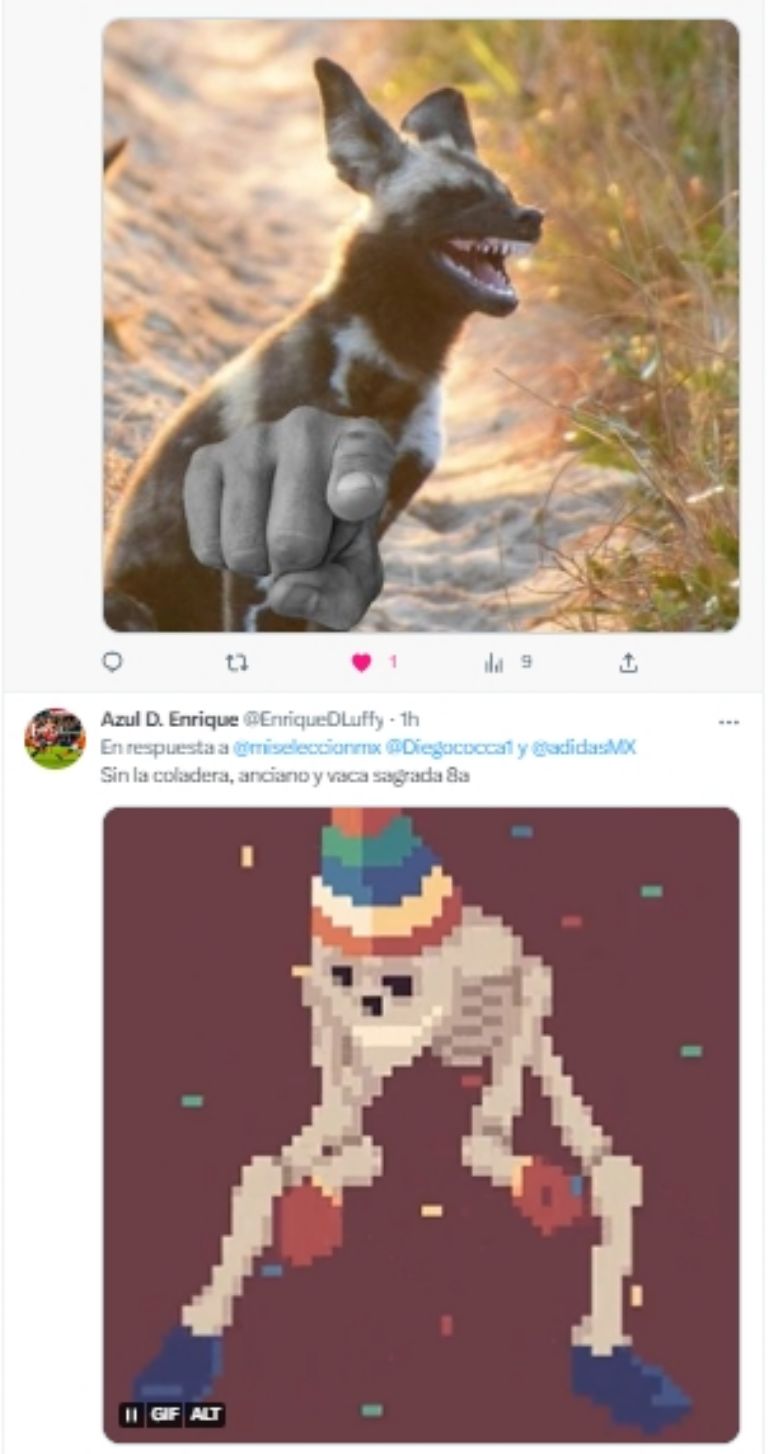This screenshot has width=768, height=1454.
Task: Click the retweet arrows icon
Action: pos(238,662)
